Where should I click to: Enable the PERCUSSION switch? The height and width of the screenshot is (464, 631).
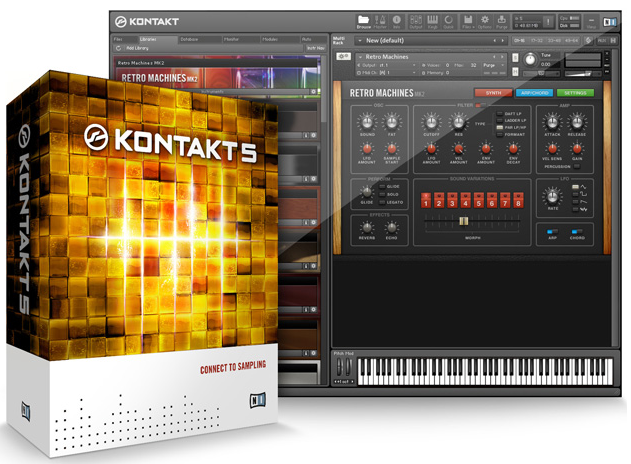pos(577,166)
